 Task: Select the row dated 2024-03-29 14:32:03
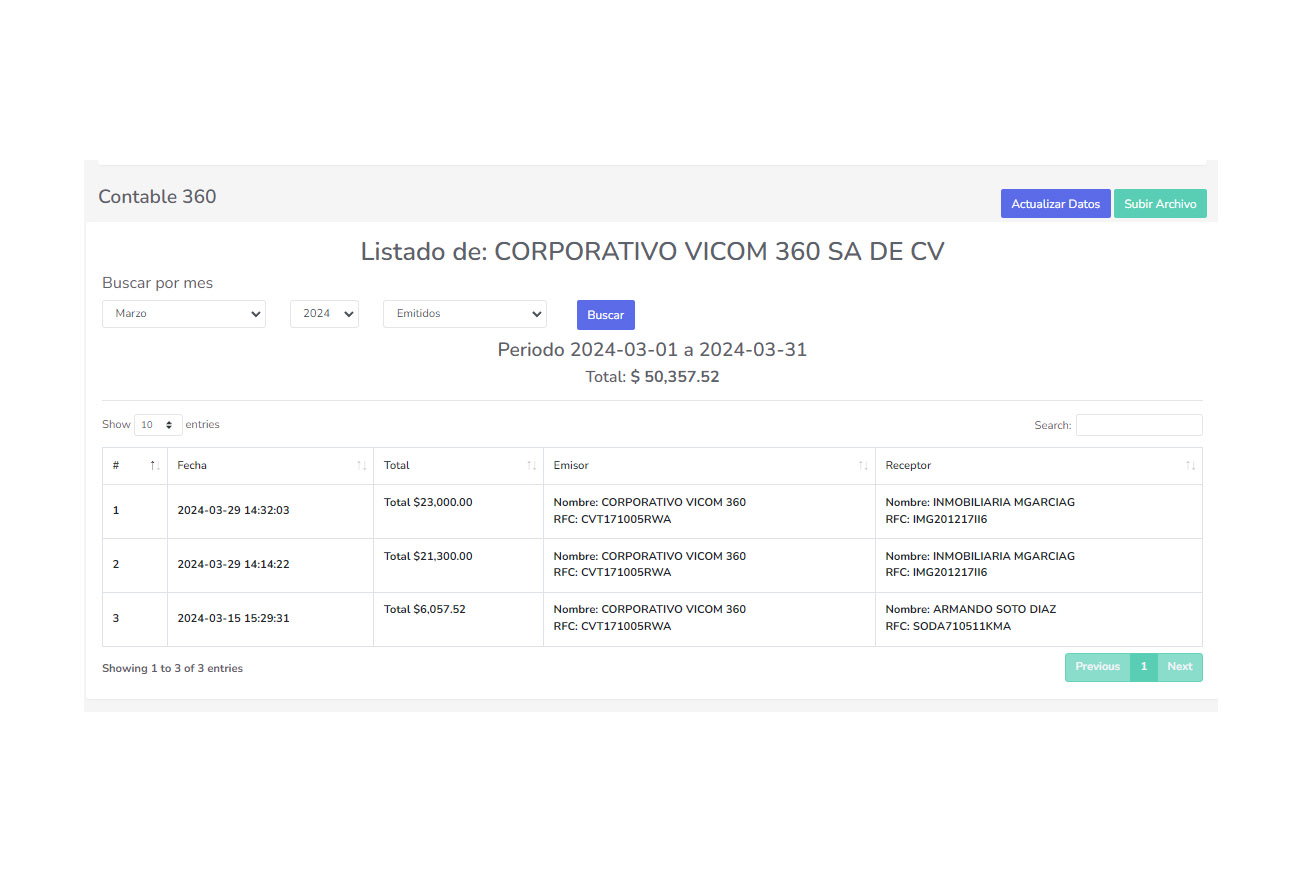tap(233, 511)
